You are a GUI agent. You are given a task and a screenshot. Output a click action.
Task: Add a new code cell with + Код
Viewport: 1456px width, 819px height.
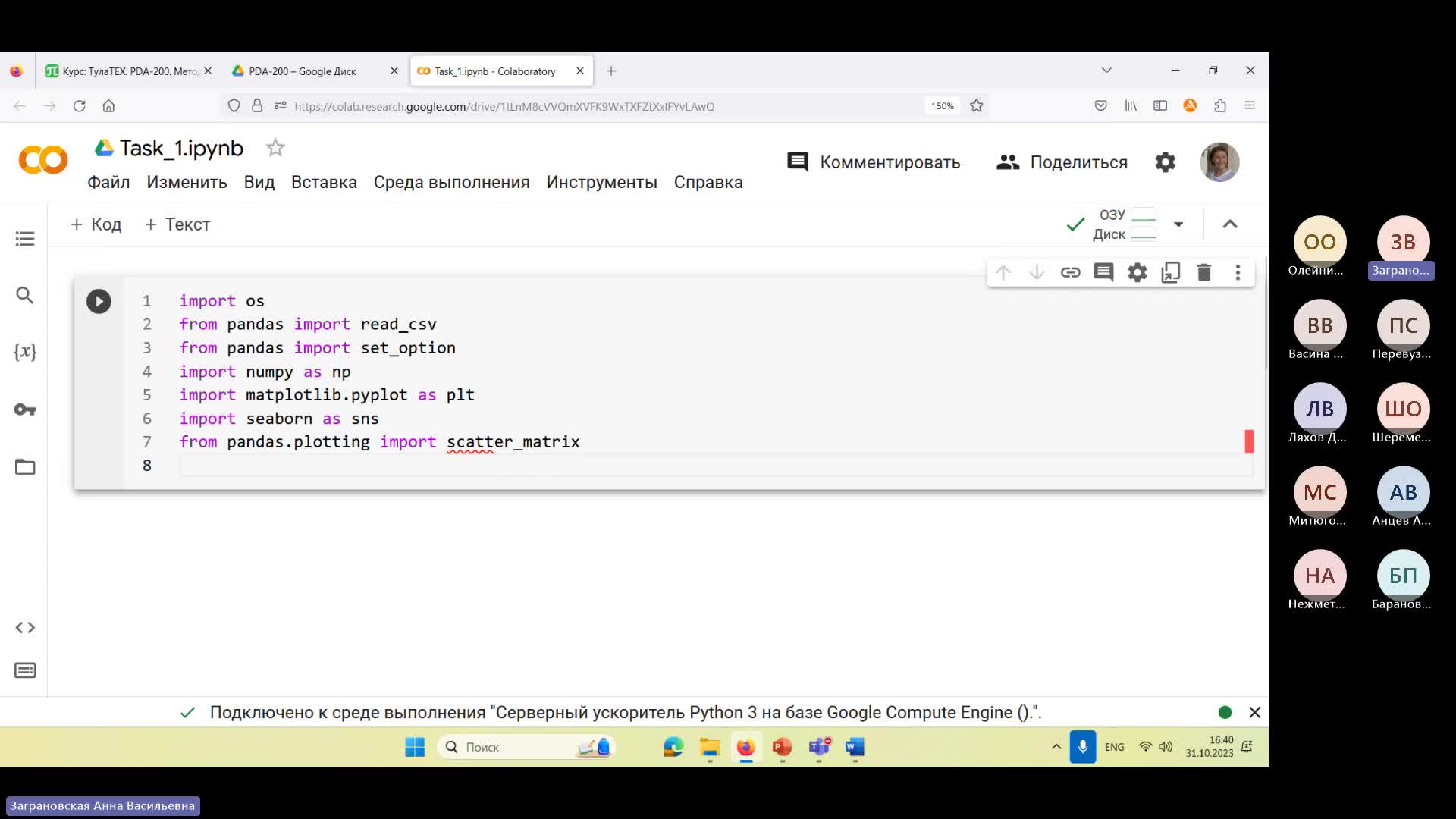pos(96,224)
